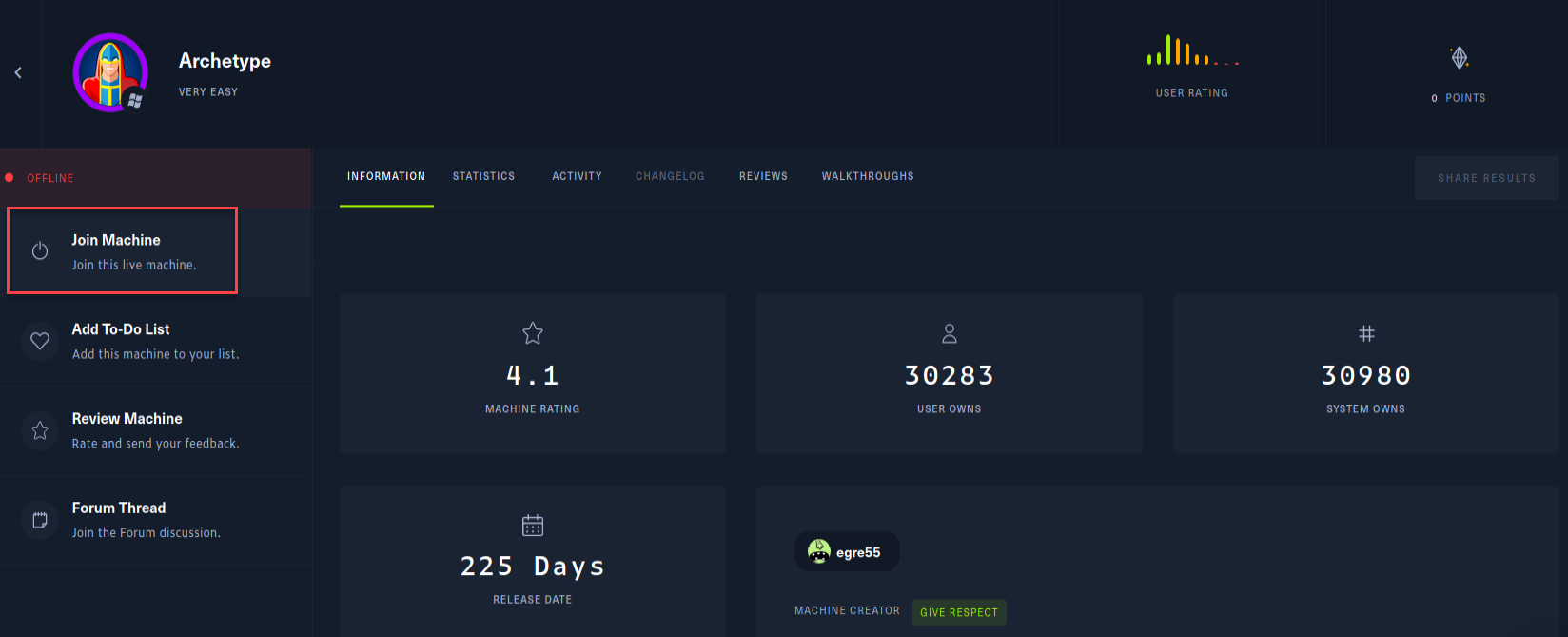
Task: Open the Activity tab
Action: pos(577,176)
